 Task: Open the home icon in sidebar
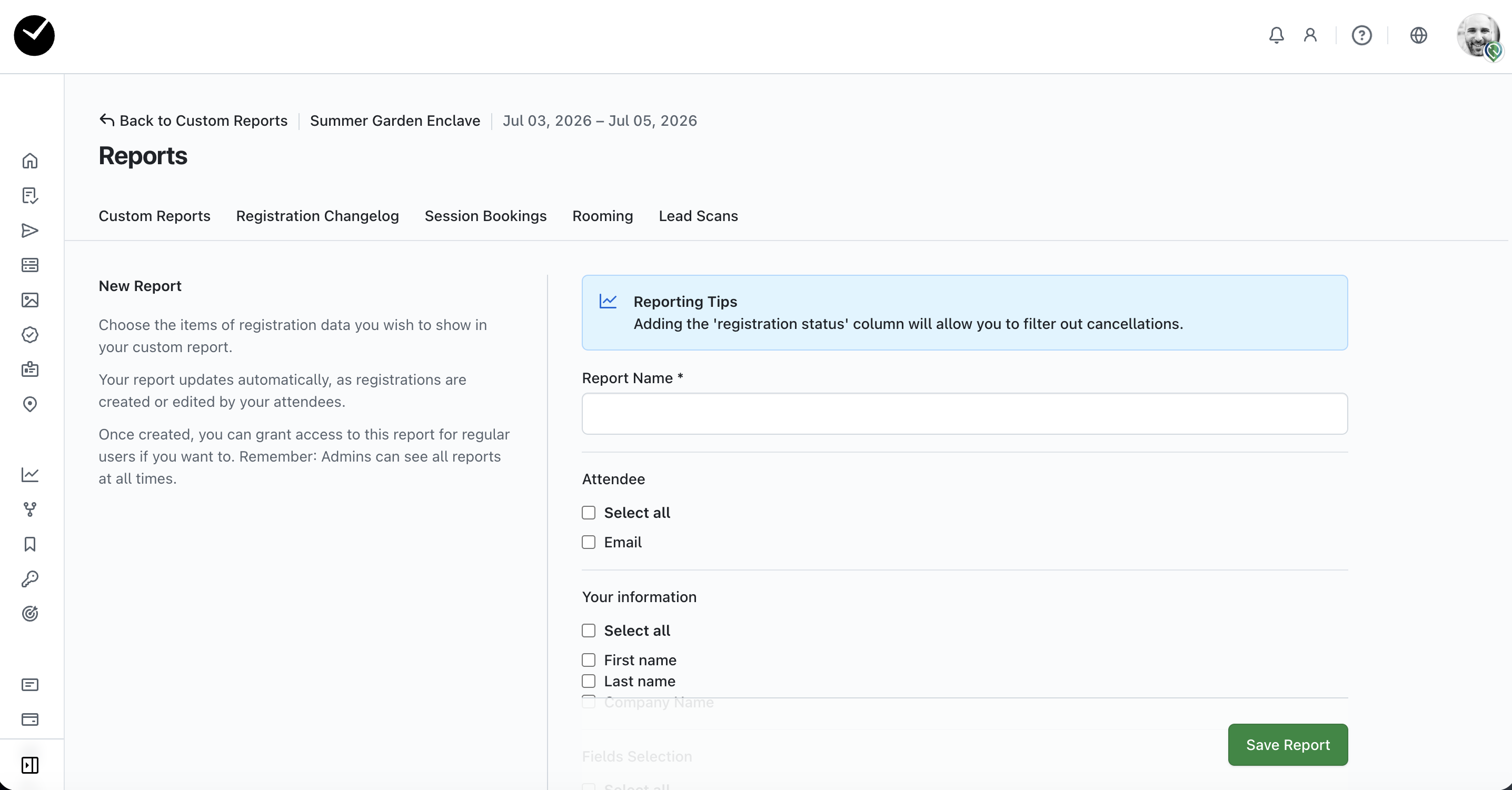(x=30, y=161)
